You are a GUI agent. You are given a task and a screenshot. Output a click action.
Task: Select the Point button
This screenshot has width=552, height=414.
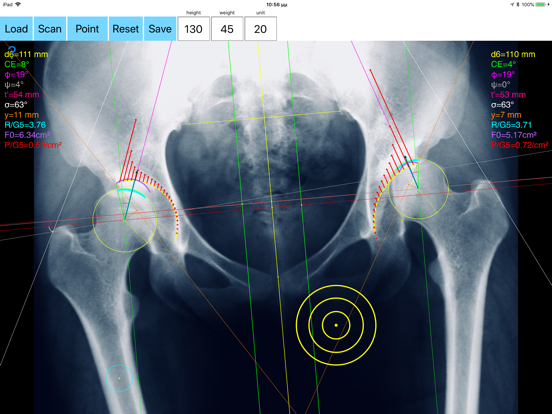pos(87,29)
